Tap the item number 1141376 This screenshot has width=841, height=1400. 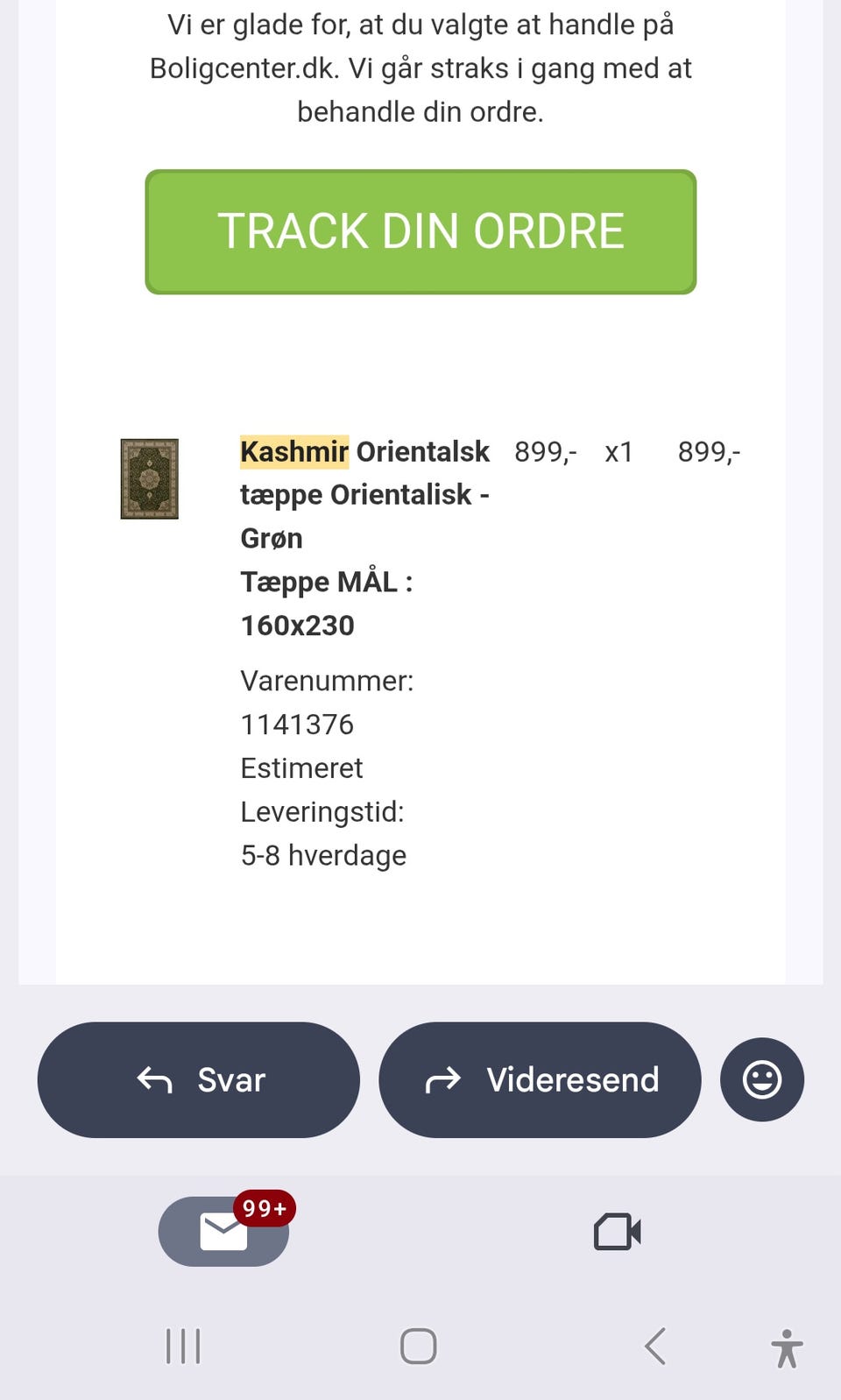[x=296, y=724]
